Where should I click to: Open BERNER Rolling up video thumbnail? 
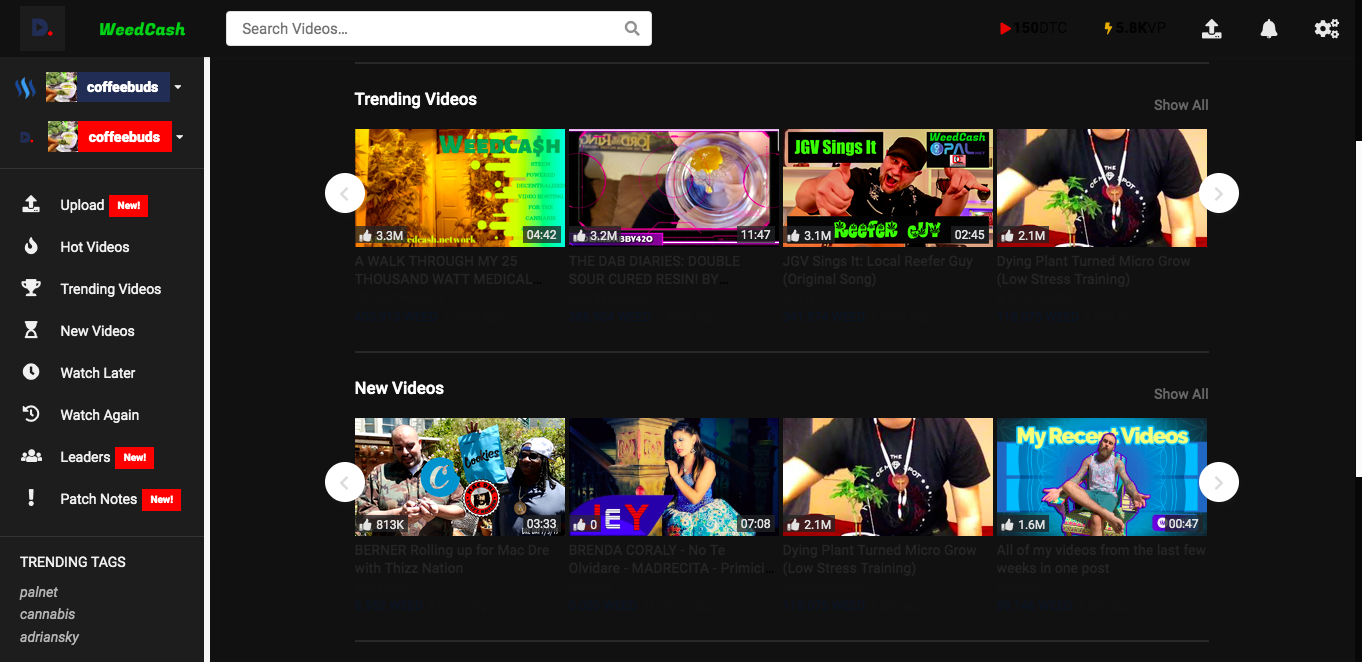pos(460,477)
